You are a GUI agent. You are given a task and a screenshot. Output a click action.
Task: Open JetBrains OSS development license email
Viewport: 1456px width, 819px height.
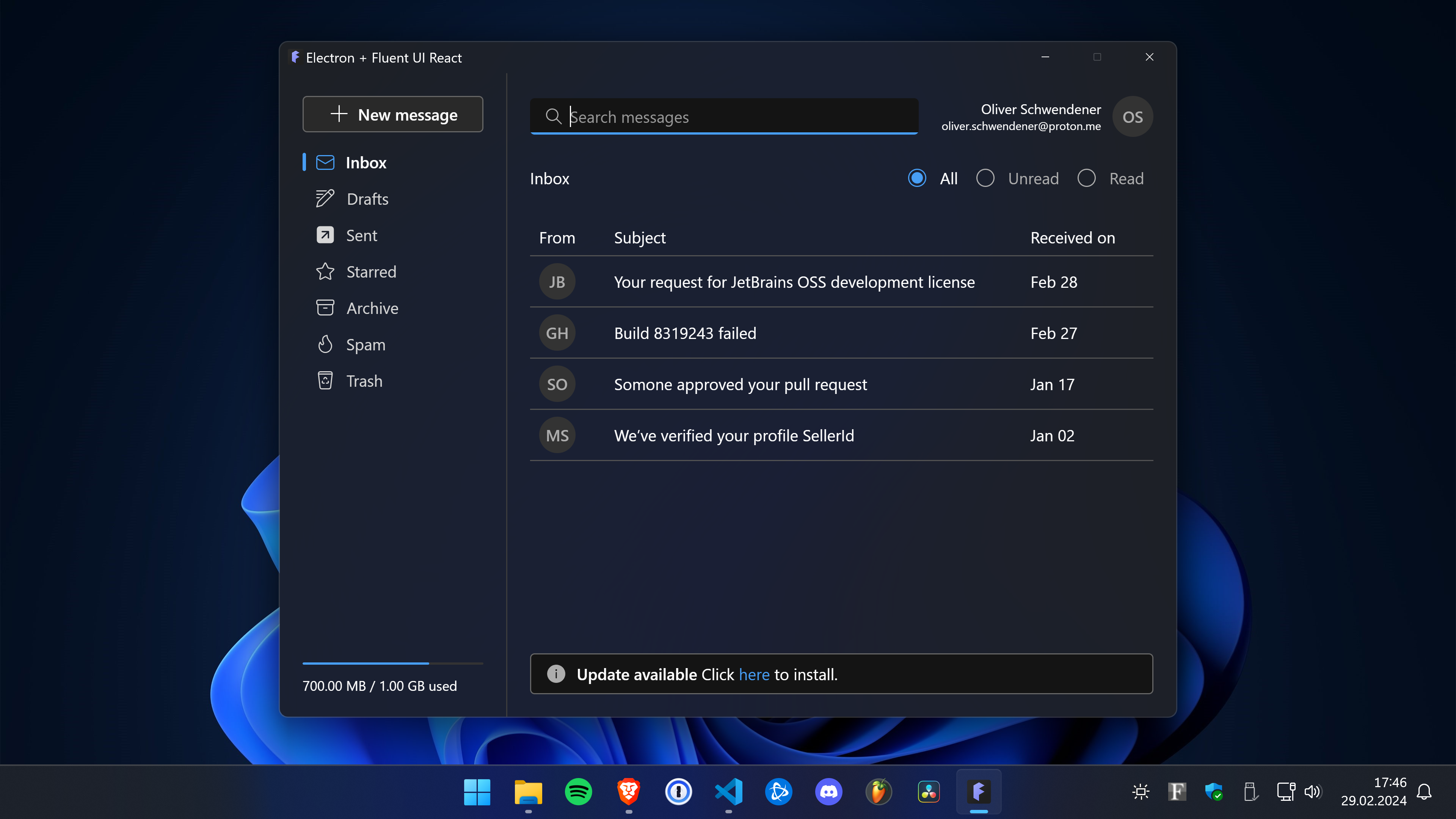click(794, 282)
